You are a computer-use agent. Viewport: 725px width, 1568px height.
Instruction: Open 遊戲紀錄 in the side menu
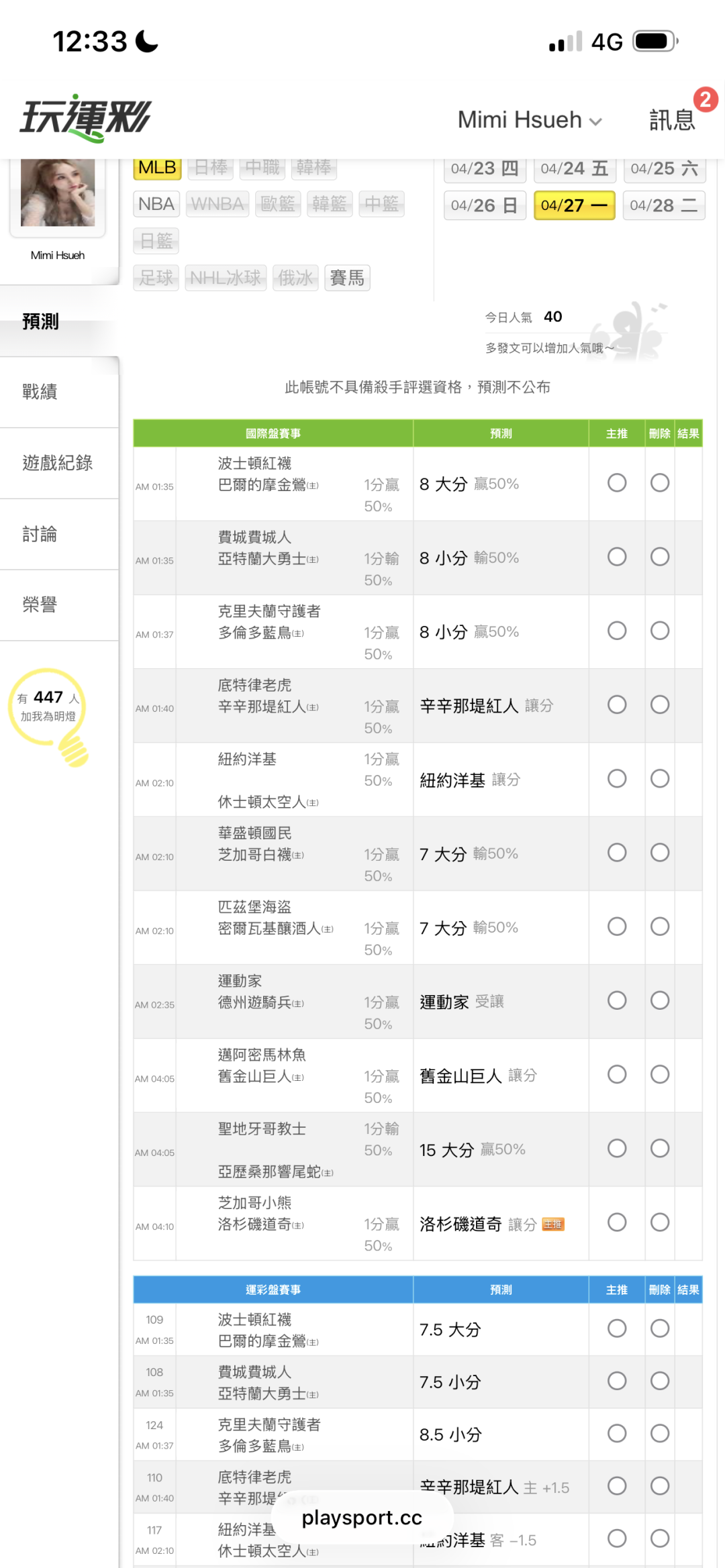point(58,463)
